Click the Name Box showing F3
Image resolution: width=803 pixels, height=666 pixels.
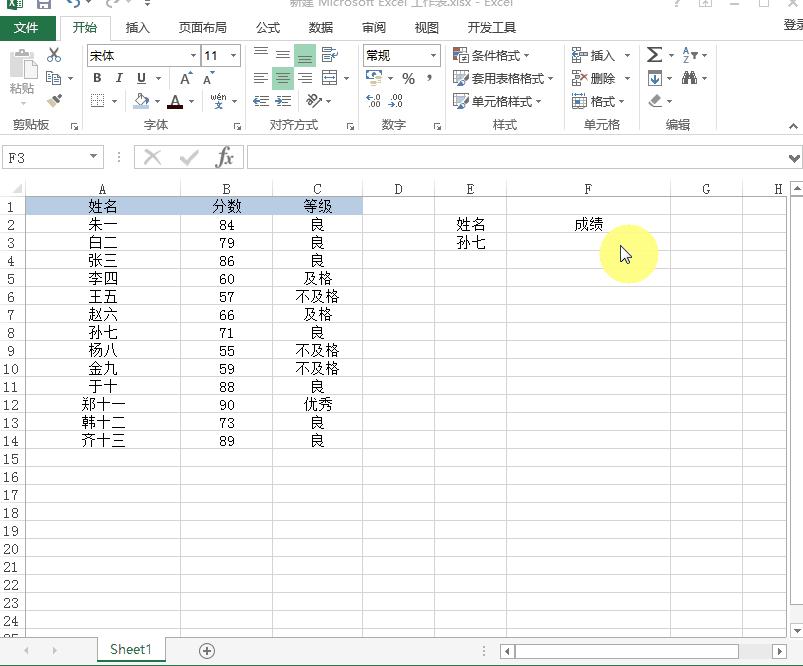45,156
